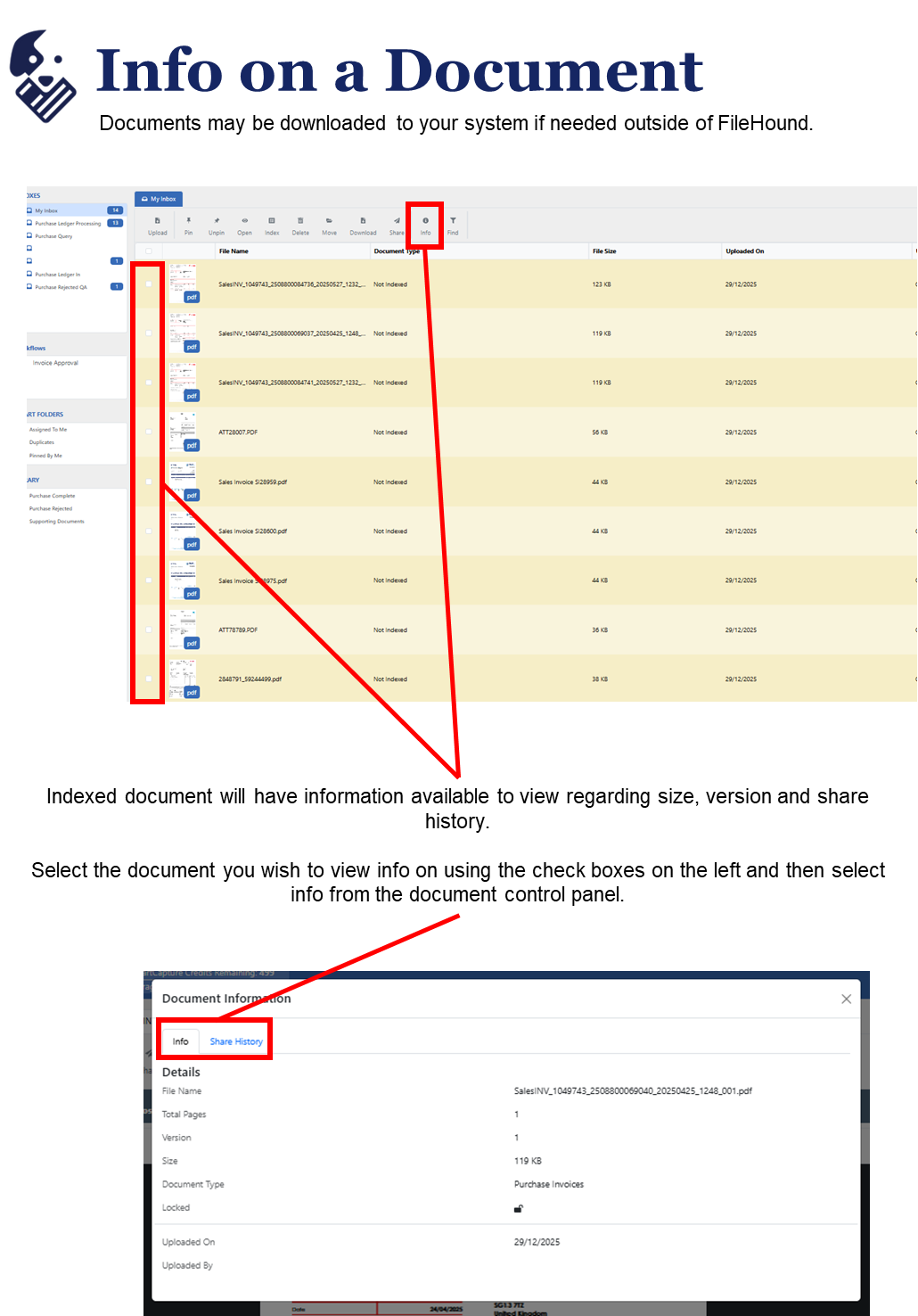The height and width of the screenshot is (1316, 918).
Task: Sort by the File Size column header
Action: point(604,251)
